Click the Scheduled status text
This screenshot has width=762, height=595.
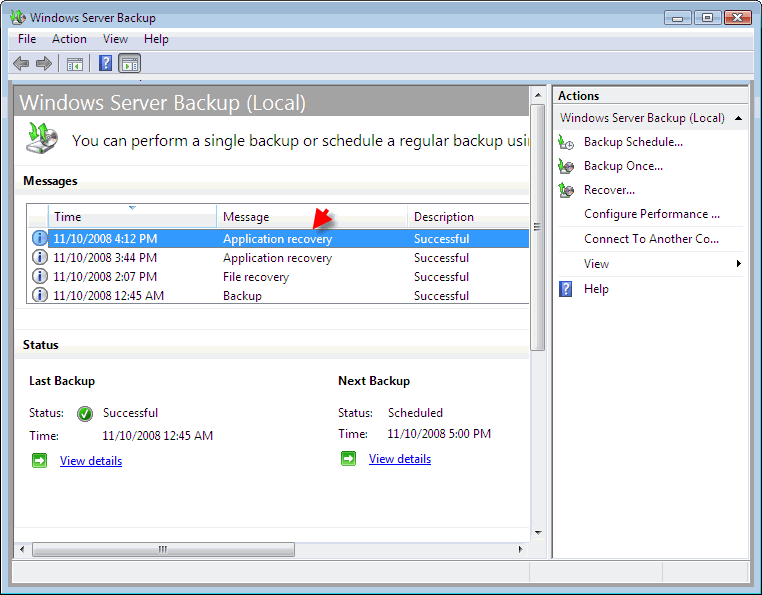tap(415, 413)
